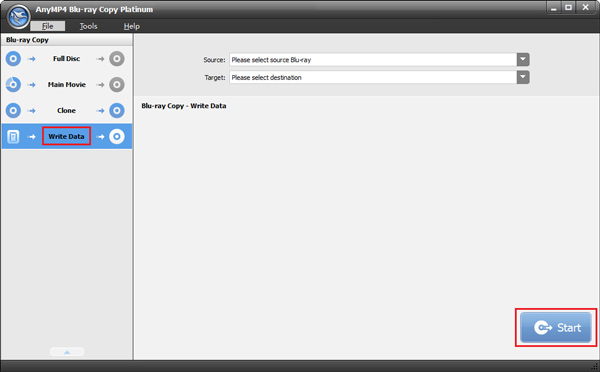Image resolution: width=600 pixels, height=372 pixels.
Task: Click the gray target disc icon for Full Disc
Action: [117, 59]
